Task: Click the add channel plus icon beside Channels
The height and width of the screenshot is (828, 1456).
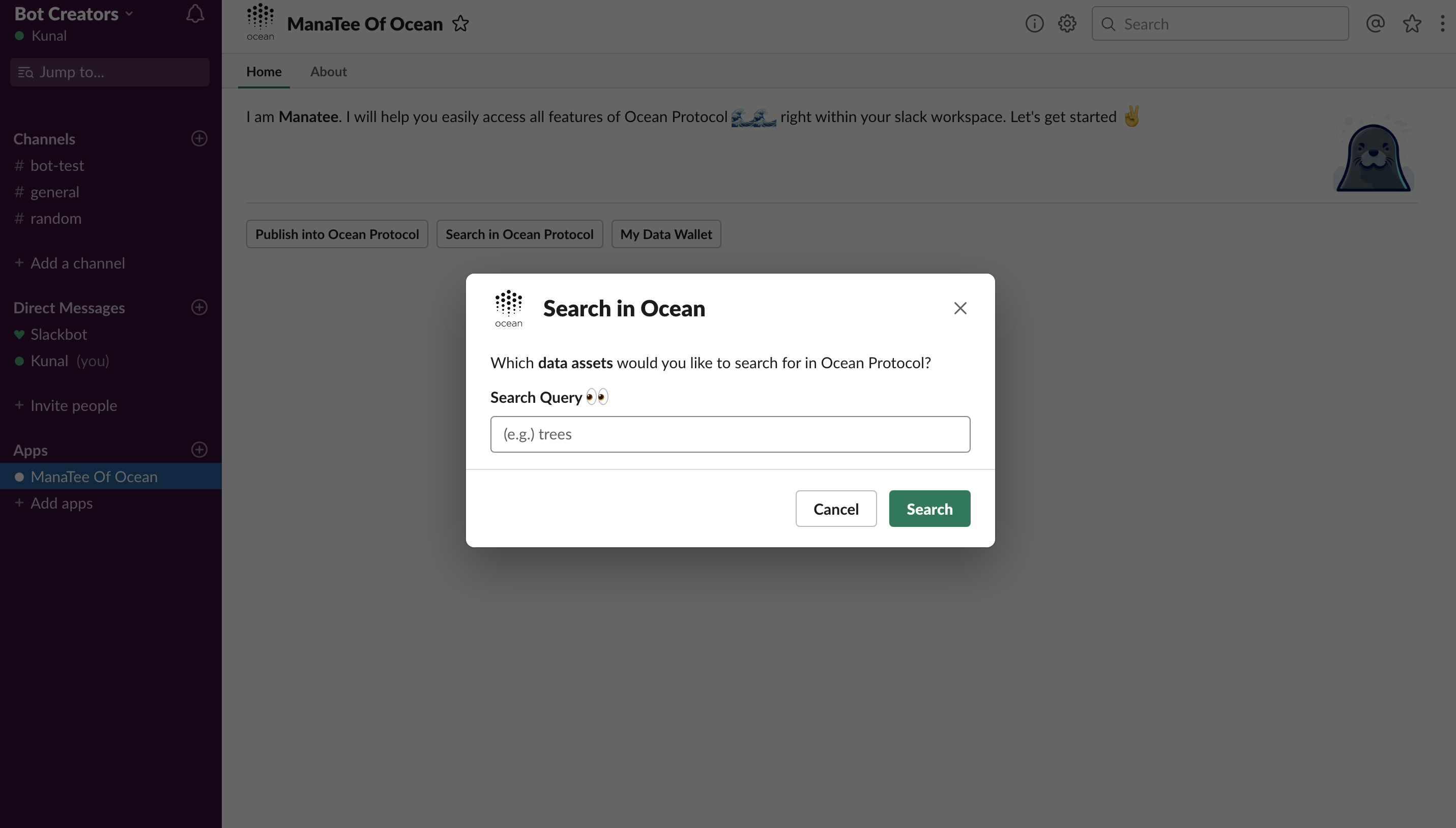Action: pyautogui.click(x=199, y=138)
